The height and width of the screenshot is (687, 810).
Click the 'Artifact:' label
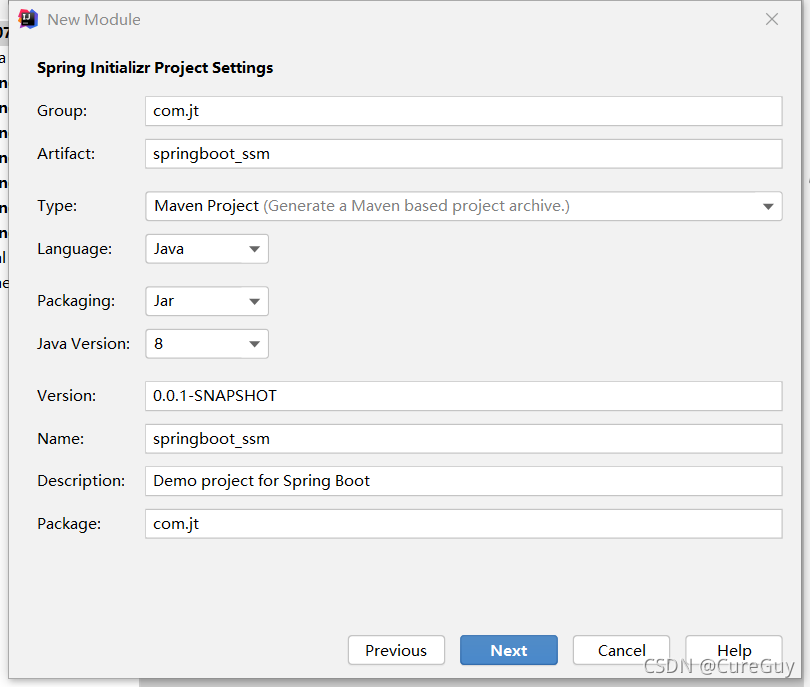point(66,153)
